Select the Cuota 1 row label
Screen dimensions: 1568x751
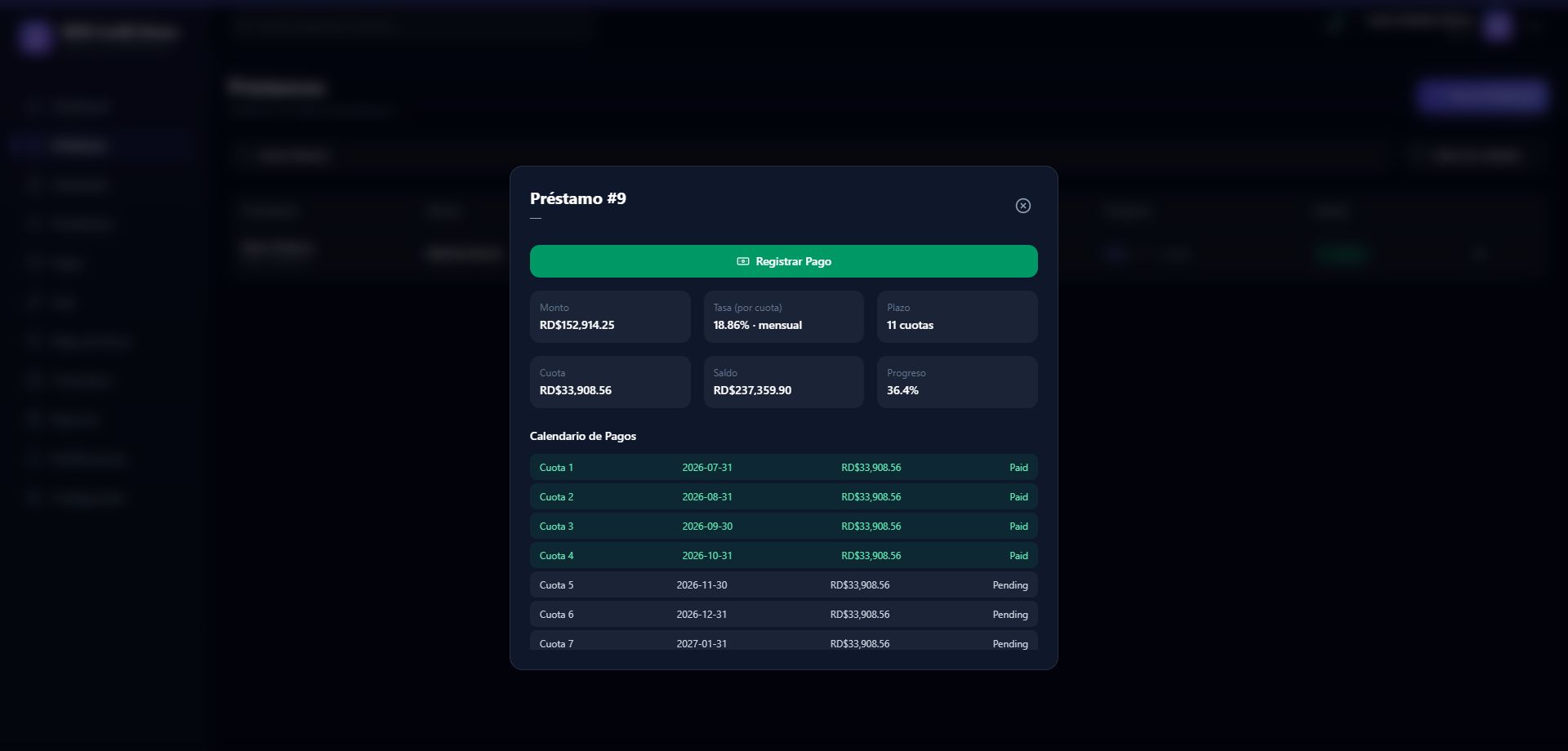(556, 468)
